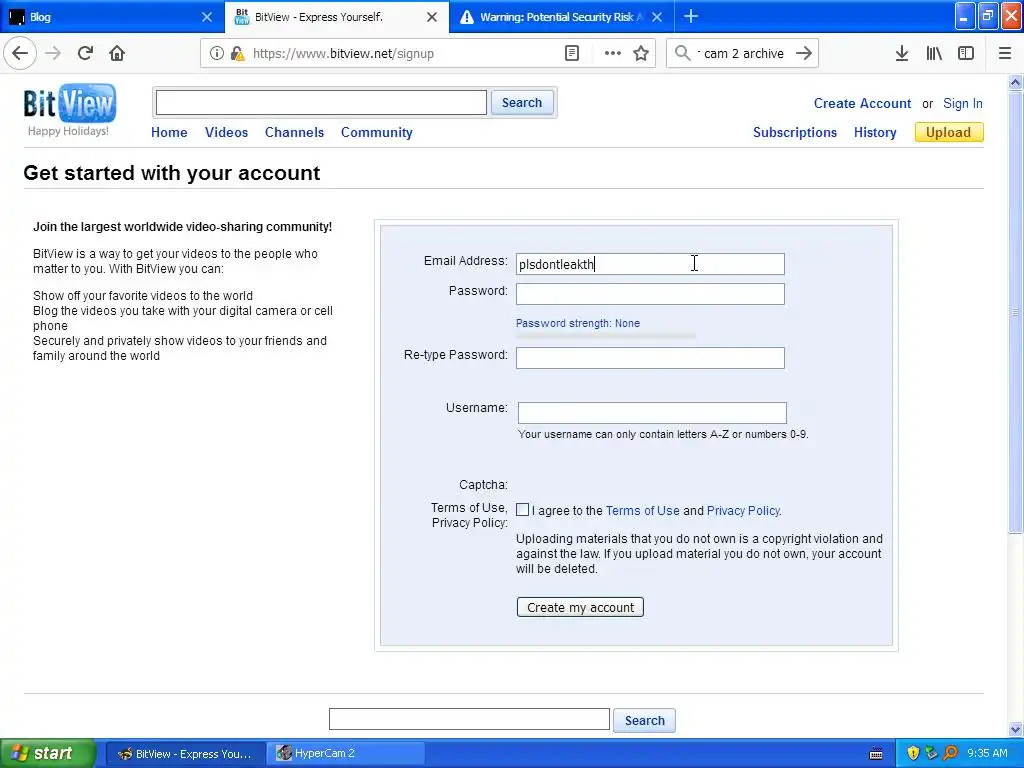Screen dimensions: 1024x768
Task: Open the History link
Action: 875,132
